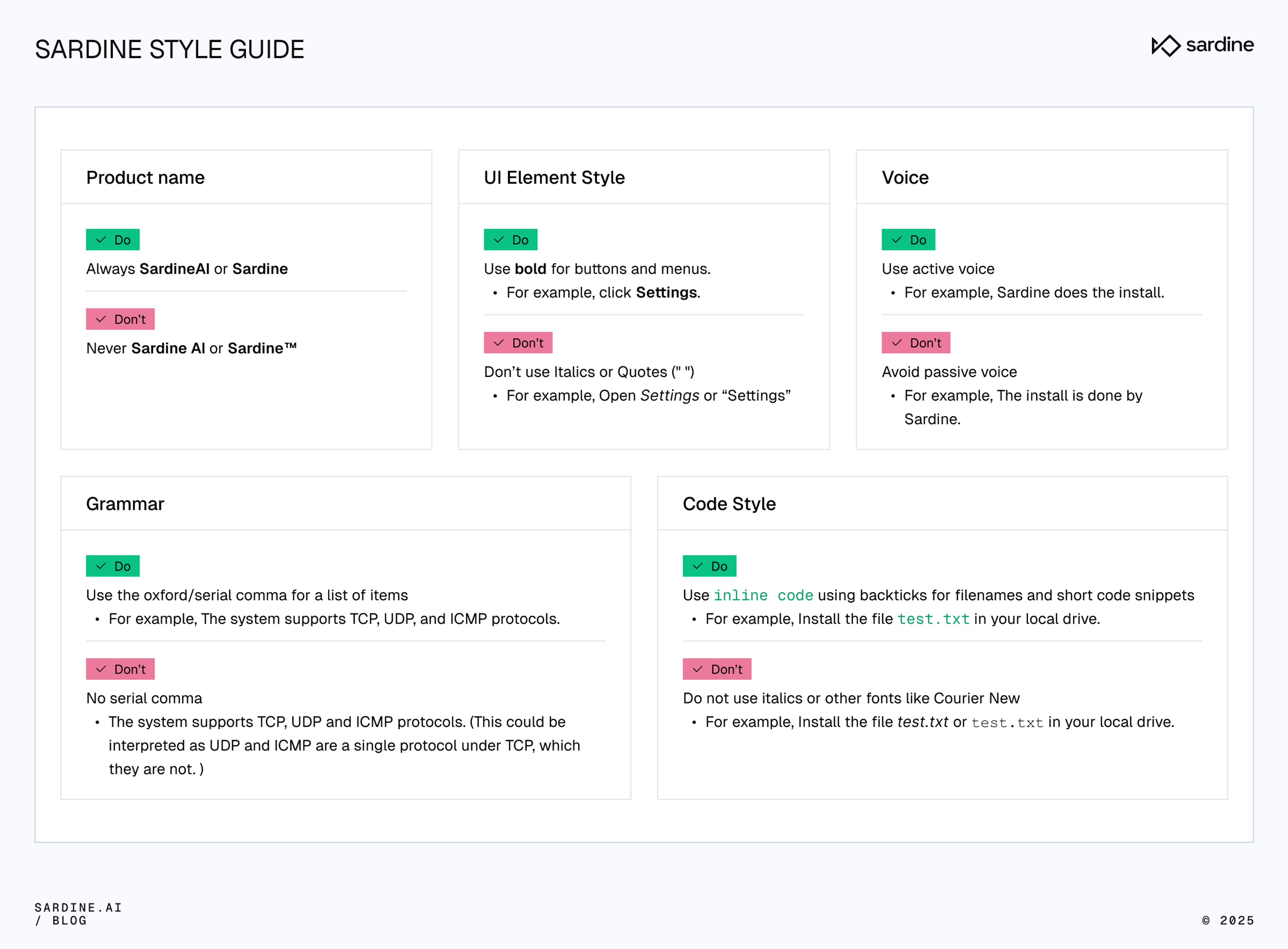Click the Do checkmark in Grammar card
The width and height of the screenshot is (1288, 949).
coord(101,566)
